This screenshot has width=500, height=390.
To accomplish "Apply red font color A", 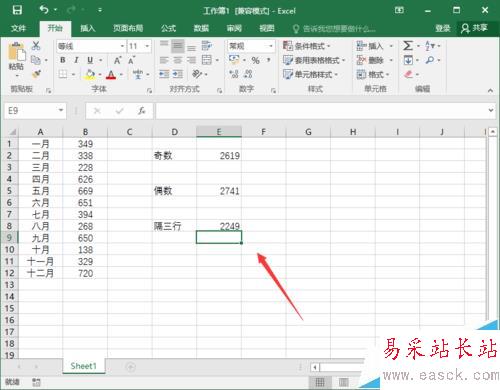I will [x=111, y=75].
